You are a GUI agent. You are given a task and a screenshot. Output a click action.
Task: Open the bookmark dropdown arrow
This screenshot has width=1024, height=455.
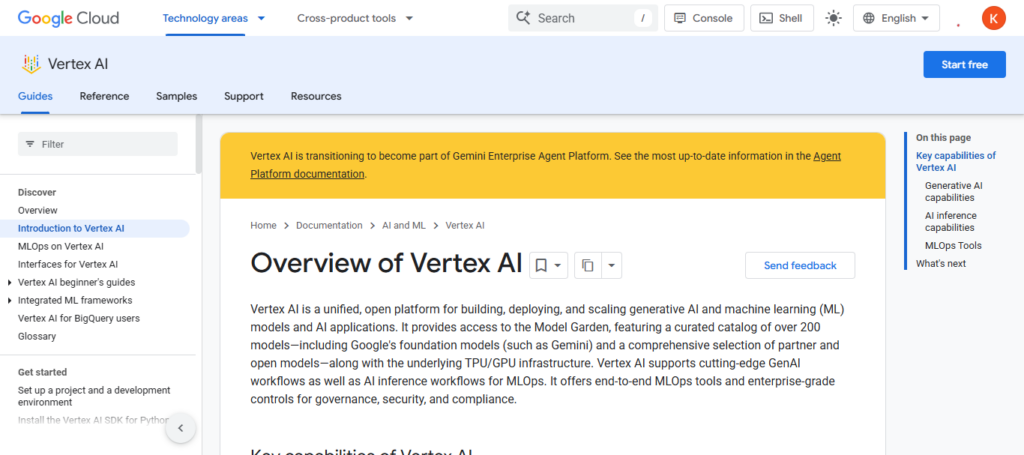click(x=558, y=266)
